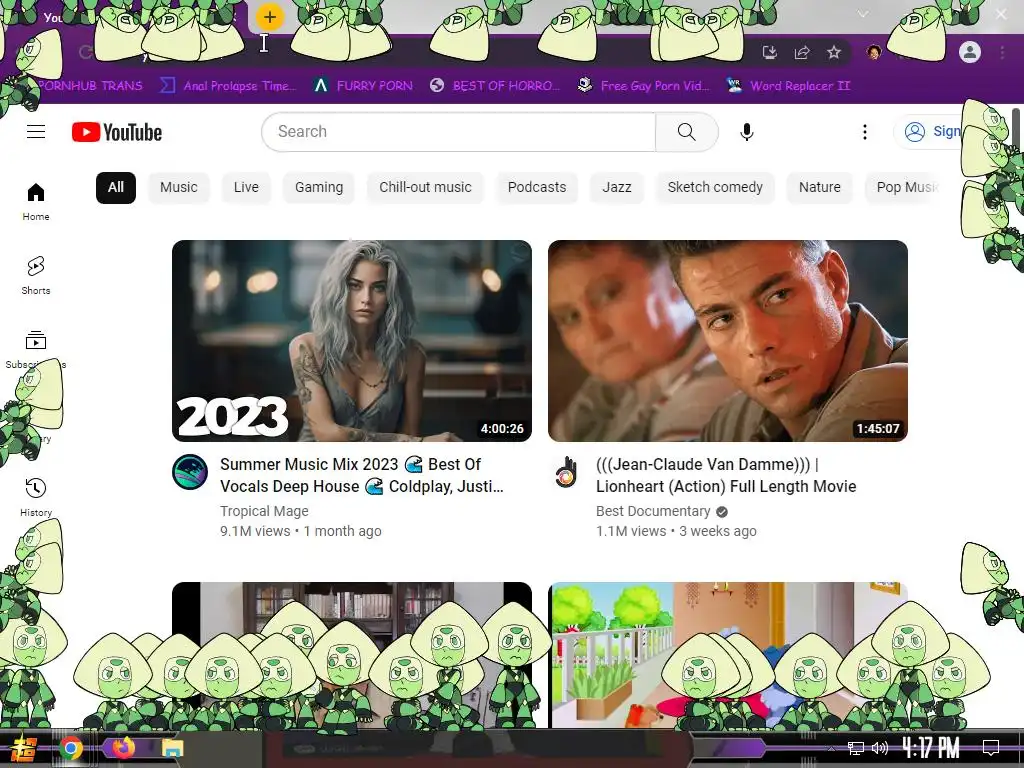Viewport: 1024px width, 768px height.
Task: Open the Chrome profile avatar icon
Action: [x=970, y=52]
